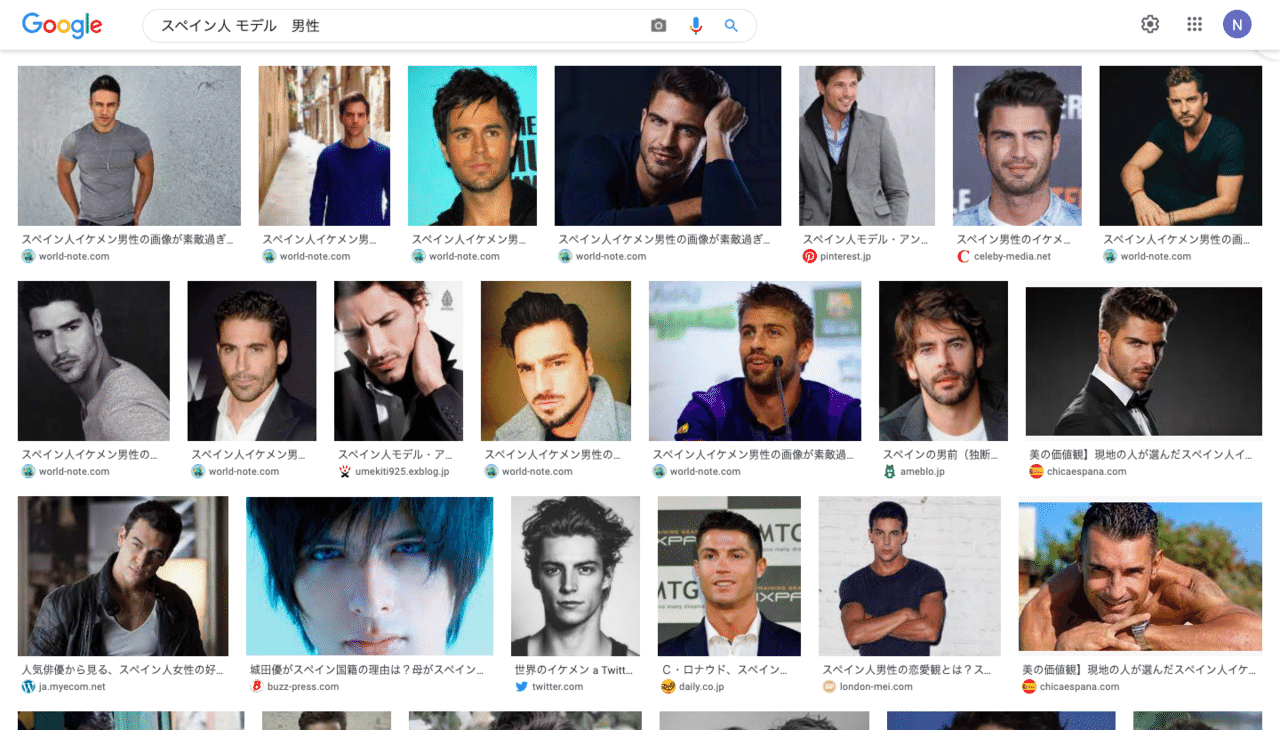Follow the twitter.com source link

[558, 687]
